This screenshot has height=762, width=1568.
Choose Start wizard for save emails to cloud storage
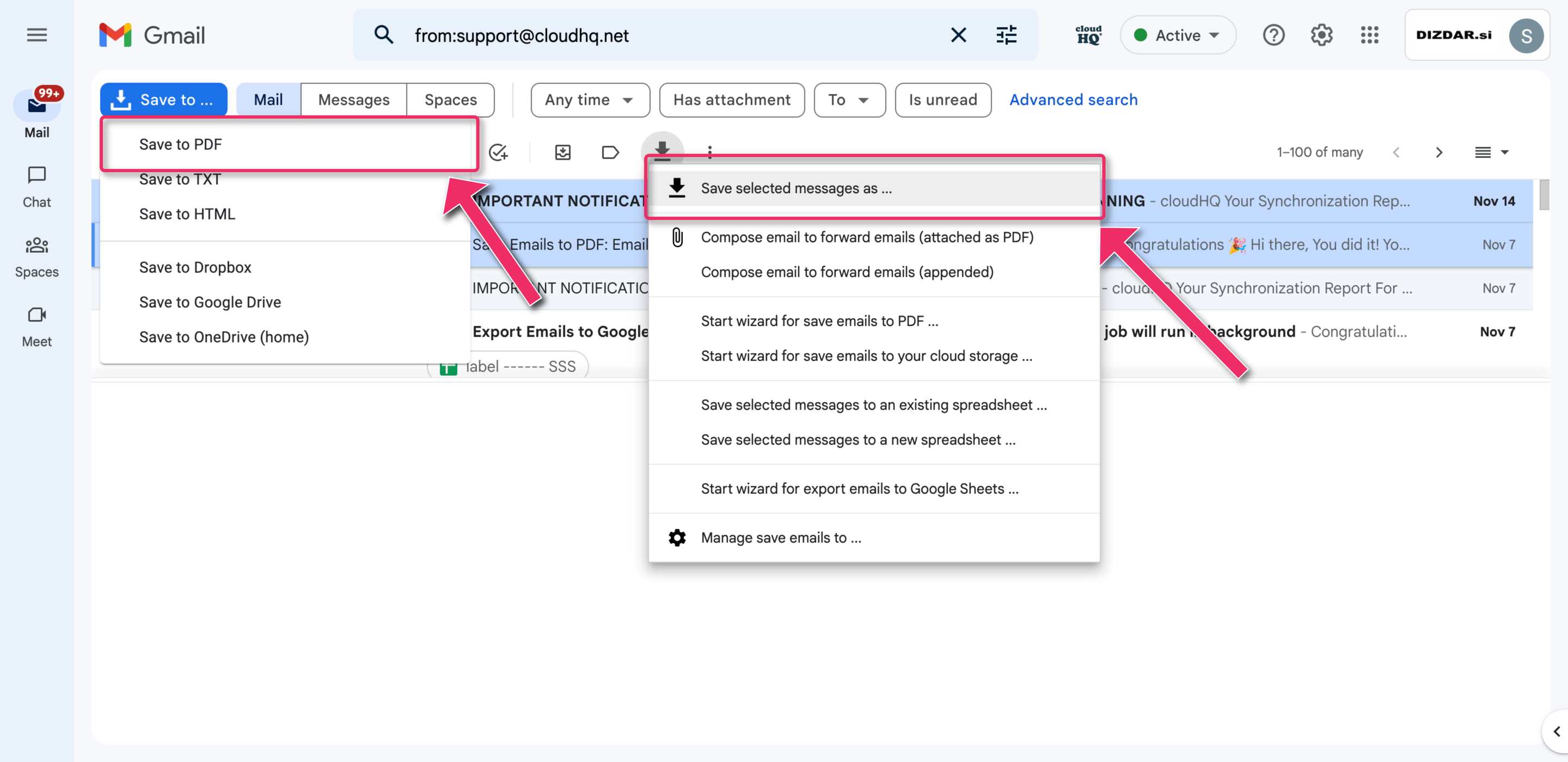click(874, 356)
